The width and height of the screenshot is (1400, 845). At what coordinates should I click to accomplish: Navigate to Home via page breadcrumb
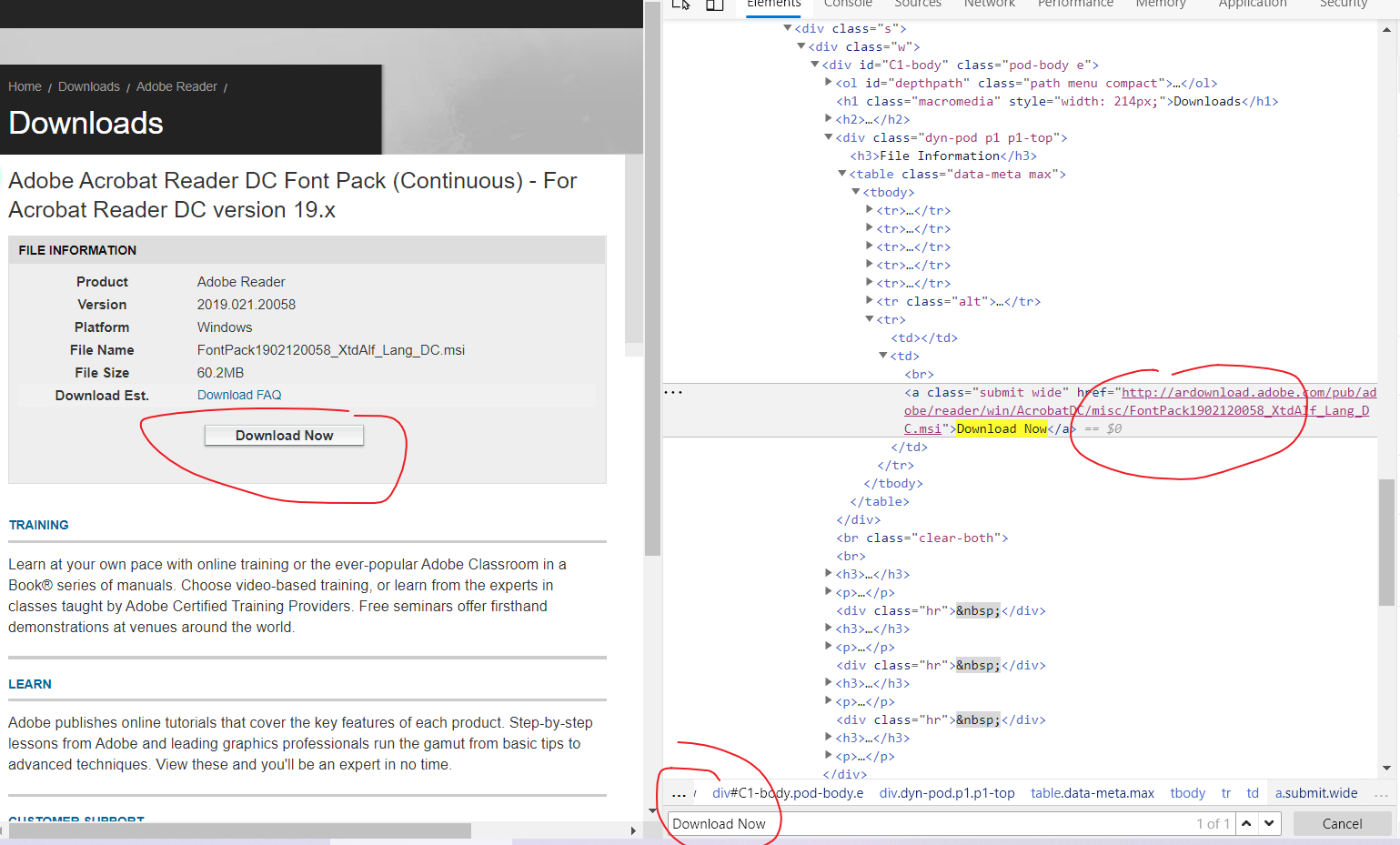click(25, 86)
